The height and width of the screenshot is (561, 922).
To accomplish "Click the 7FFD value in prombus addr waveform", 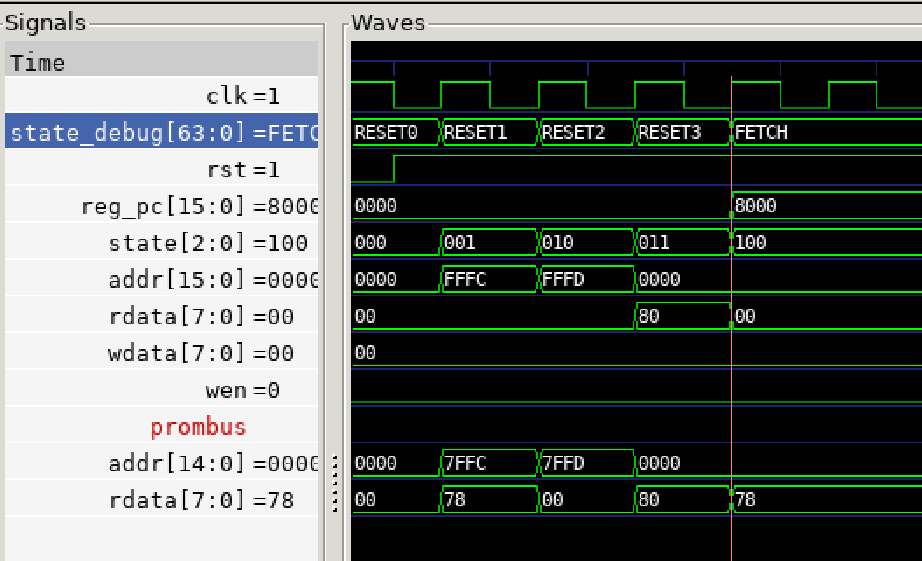I will (x=563, y=463).
